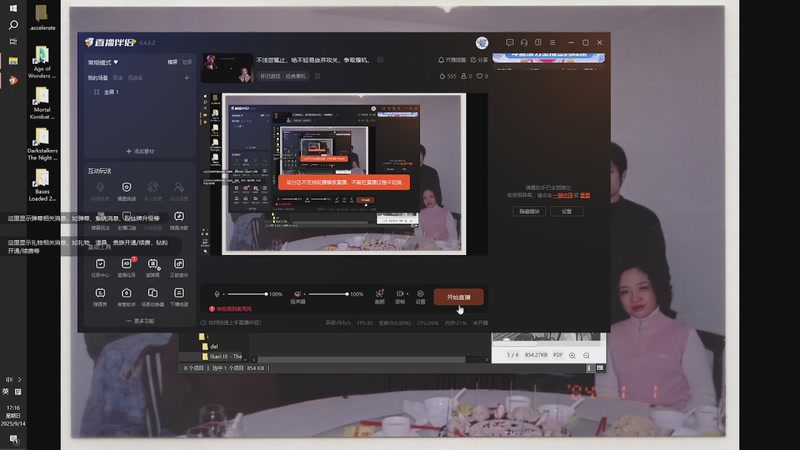800x450 pixels.
Task: Click 开始直播 start streaming button
Action: pos(459,297)
